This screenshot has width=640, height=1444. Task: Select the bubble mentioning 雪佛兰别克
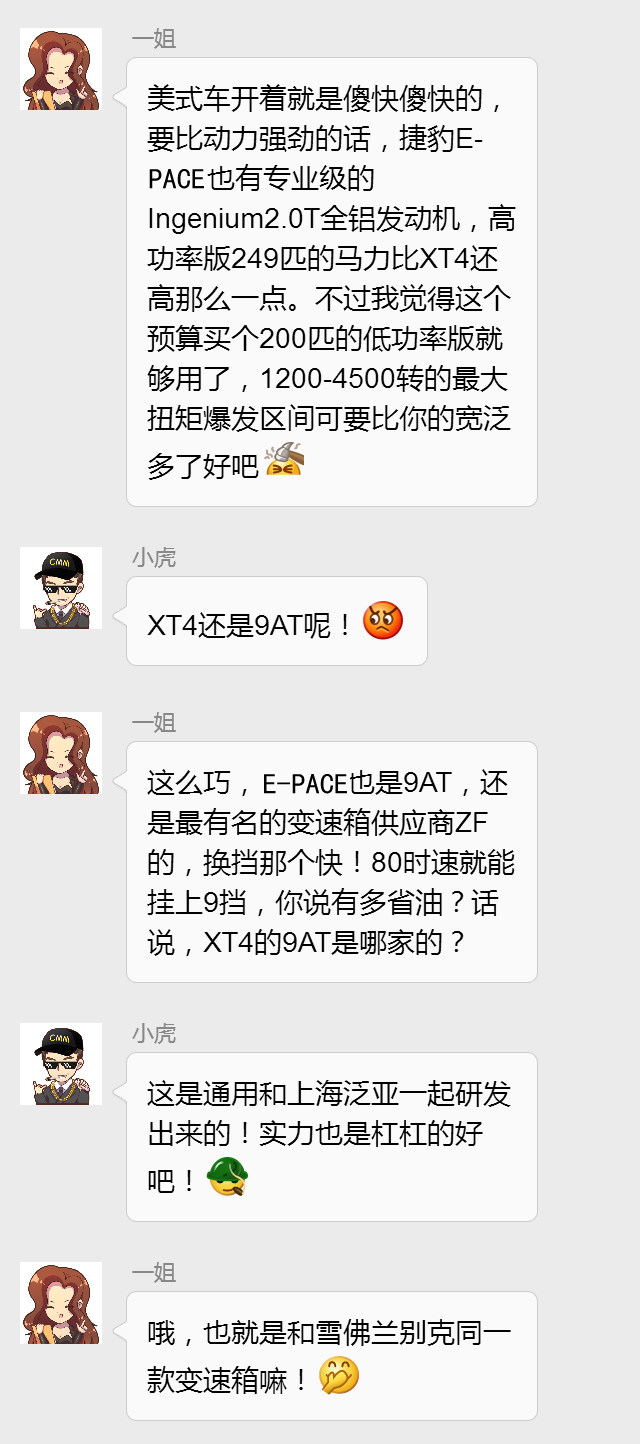pos(332,1356)
